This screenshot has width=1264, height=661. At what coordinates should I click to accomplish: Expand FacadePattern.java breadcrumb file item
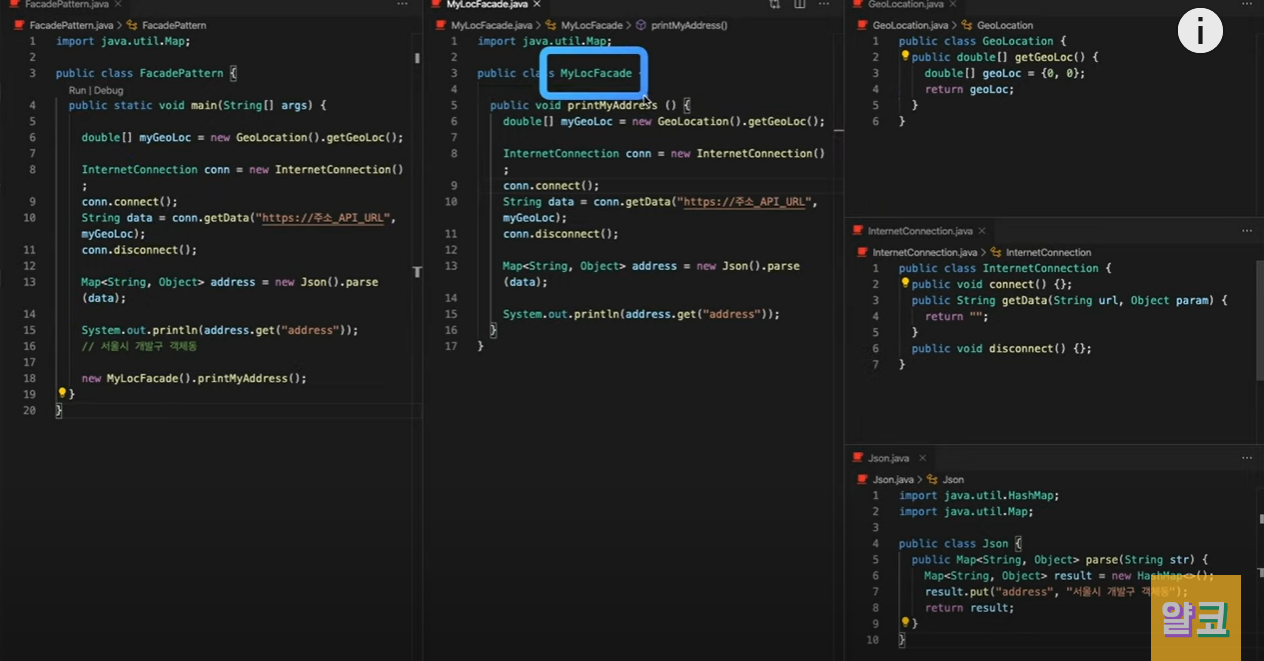pyautogui.click(x=70, y=24)
